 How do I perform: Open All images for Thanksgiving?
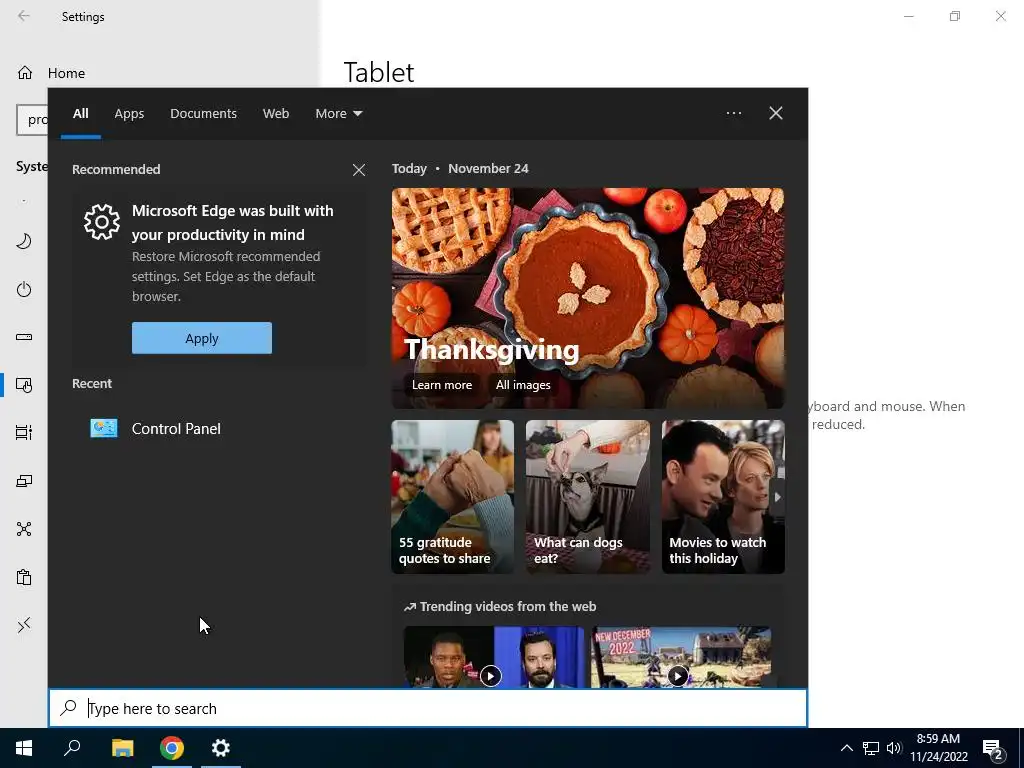[522, 385]
